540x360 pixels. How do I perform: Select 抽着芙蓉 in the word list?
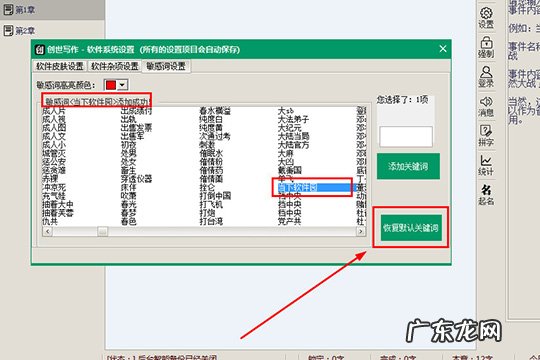58,213
